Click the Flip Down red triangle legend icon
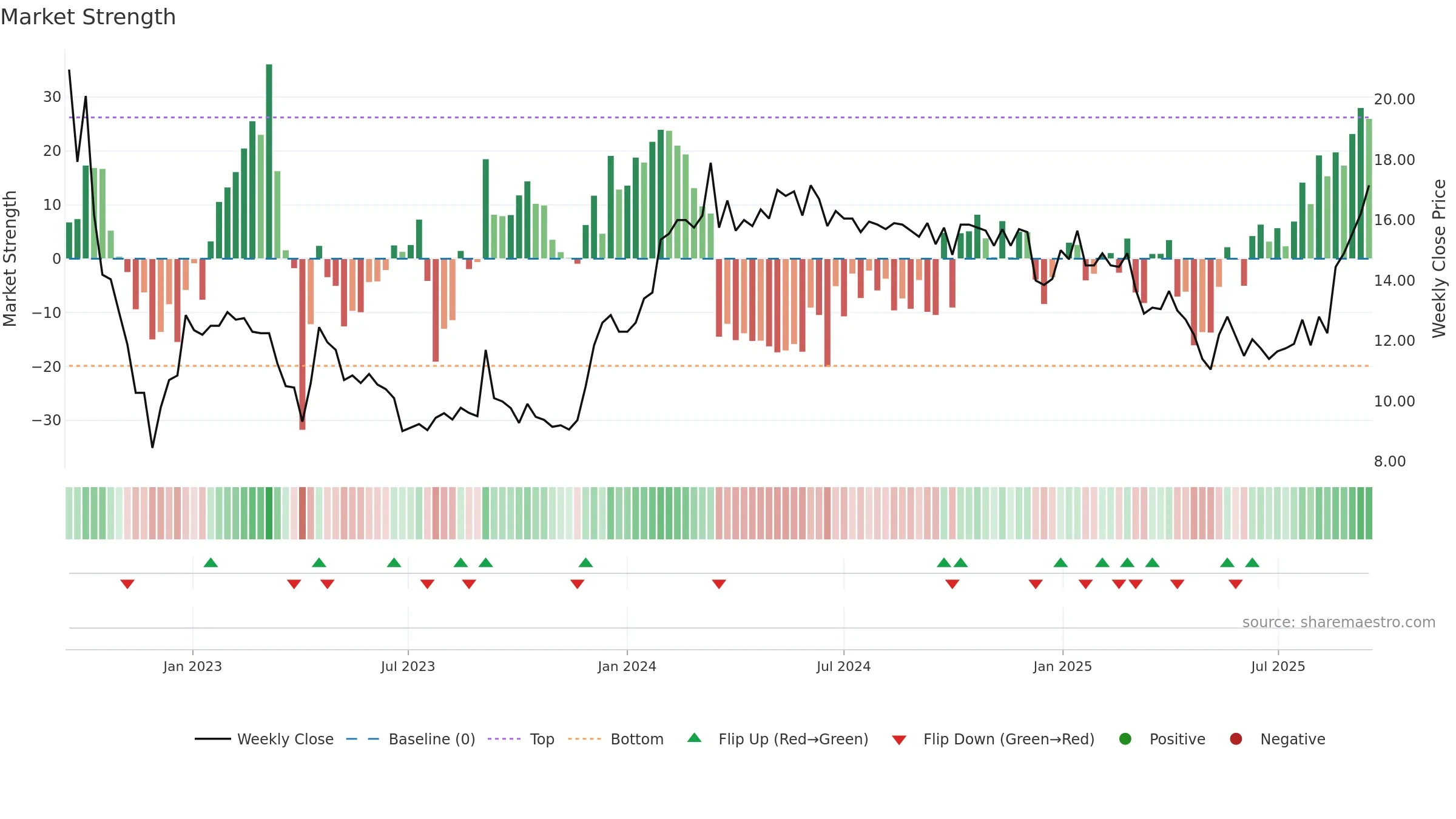The width and height of the screenshot is (1456, 819). coord(899,740)
